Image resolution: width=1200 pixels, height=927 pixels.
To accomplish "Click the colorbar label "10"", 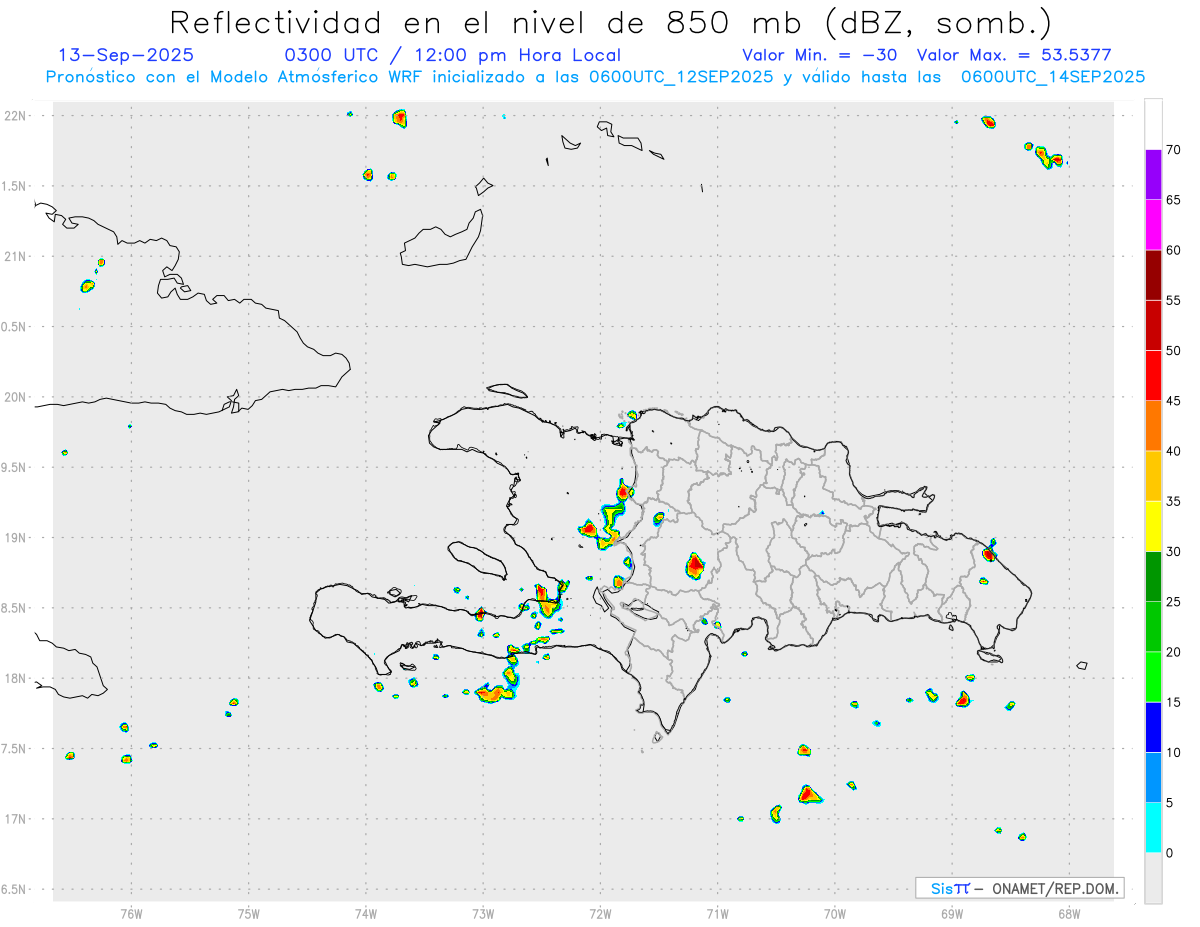I will coord(1174,753).
